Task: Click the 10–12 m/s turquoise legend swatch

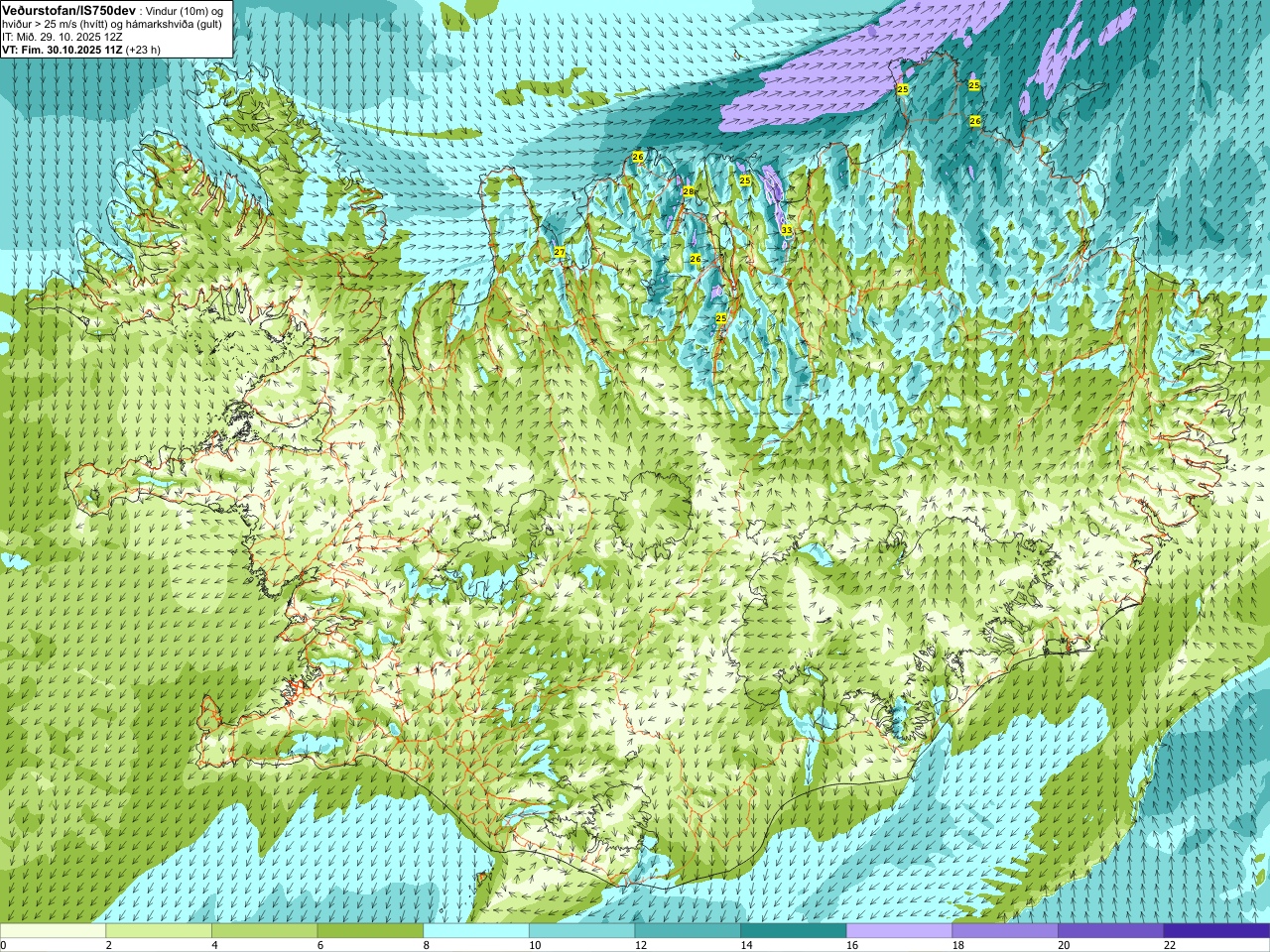Action: coord(581,931)
